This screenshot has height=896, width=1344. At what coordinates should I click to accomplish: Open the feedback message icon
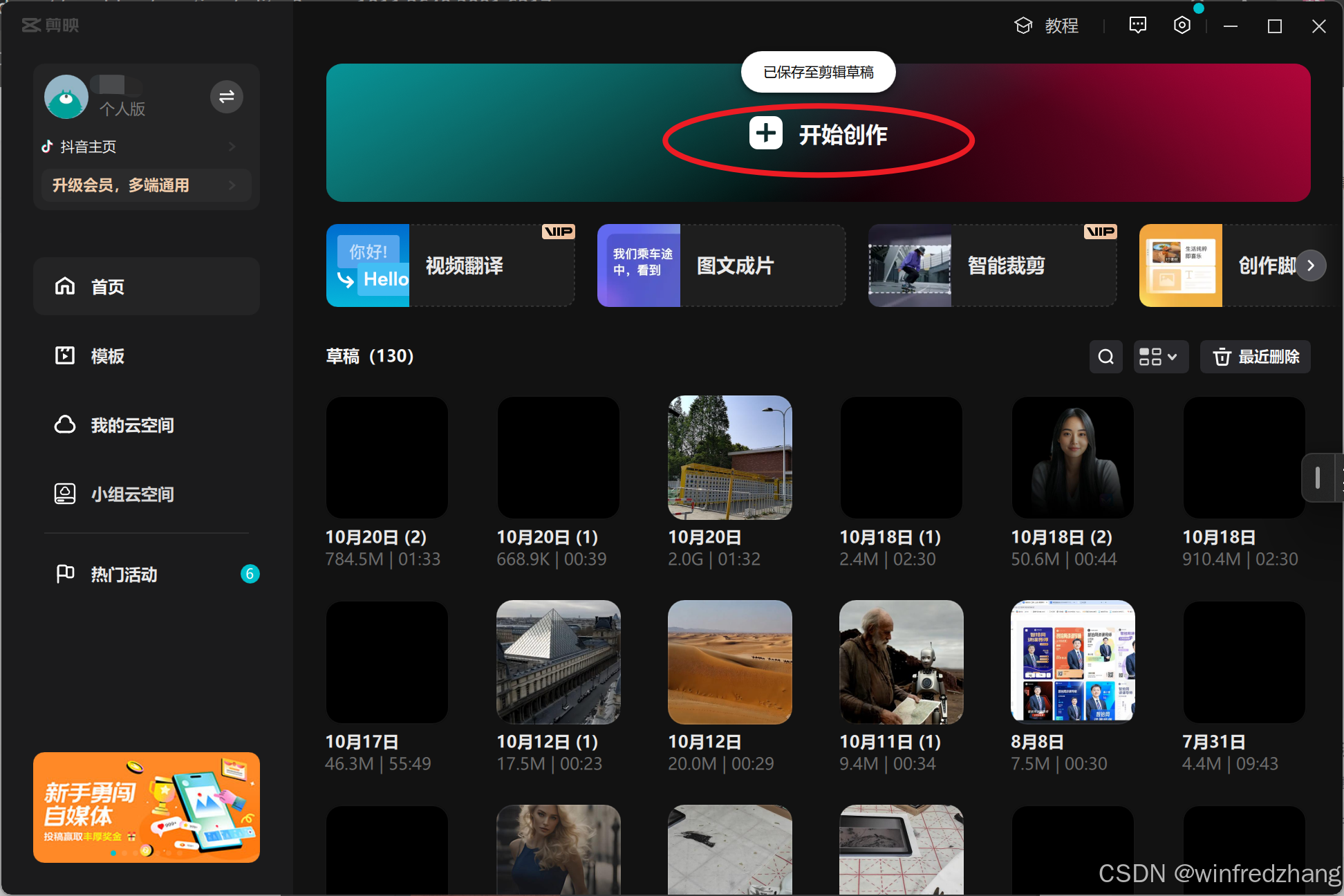[1137, 26]
